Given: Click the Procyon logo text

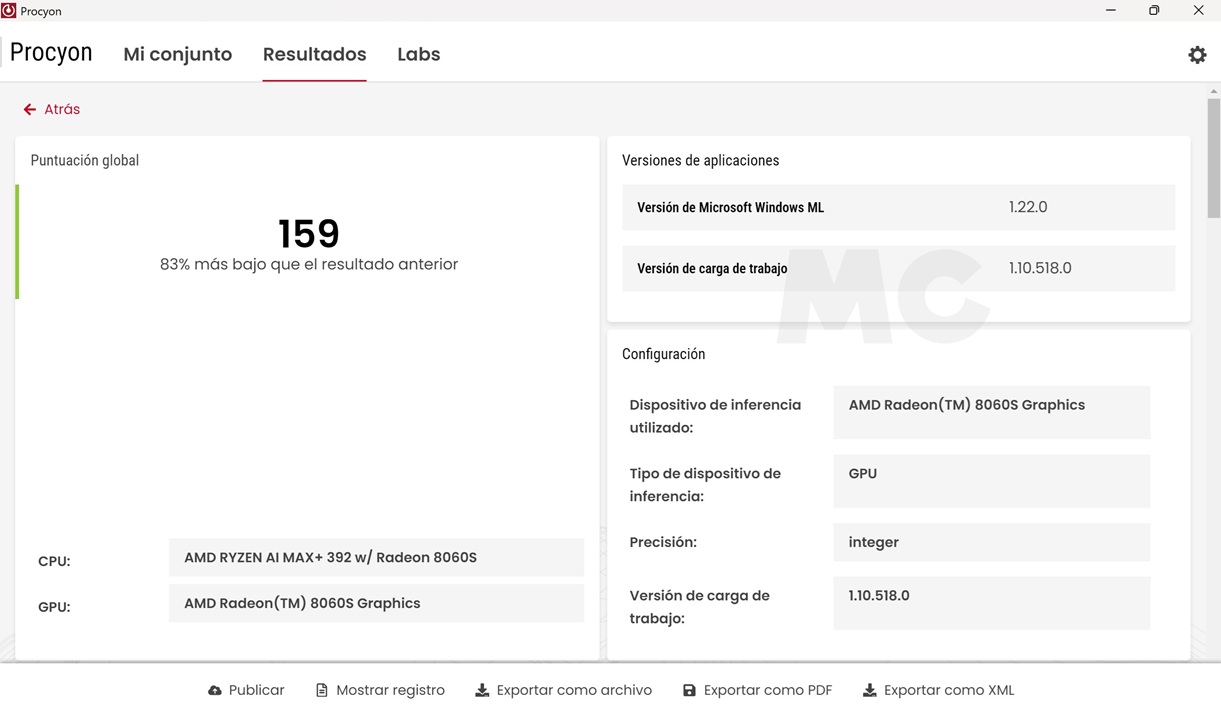Looking at the screenshot, I should [x=51, y=53].
